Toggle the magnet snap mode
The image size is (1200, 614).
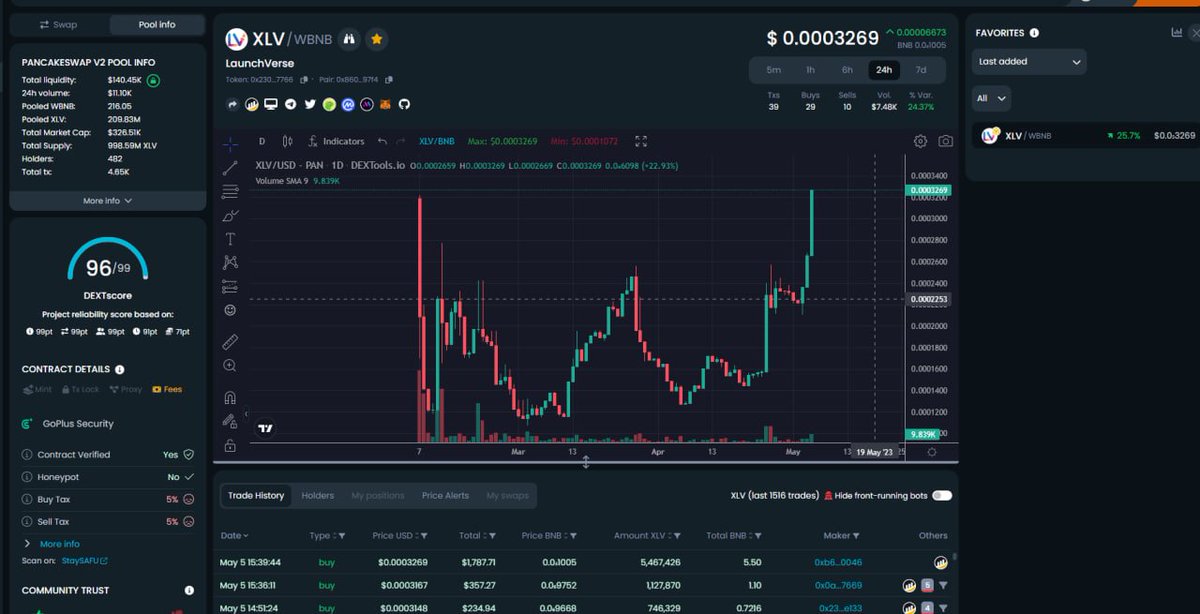[x=230, y=397]
